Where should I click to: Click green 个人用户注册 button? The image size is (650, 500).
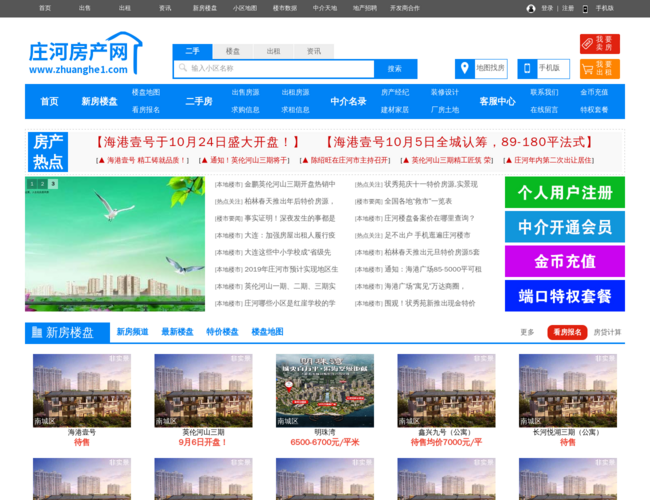[x=565, y=192]
